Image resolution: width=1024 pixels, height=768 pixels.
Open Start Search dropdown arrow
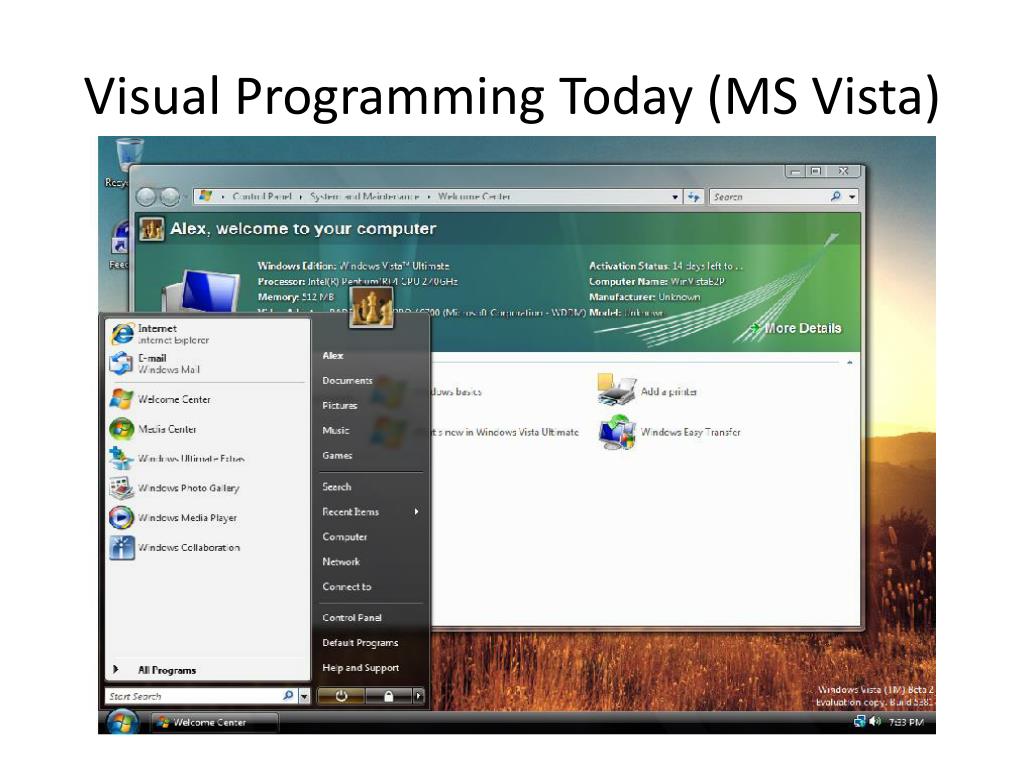[304, 696]
